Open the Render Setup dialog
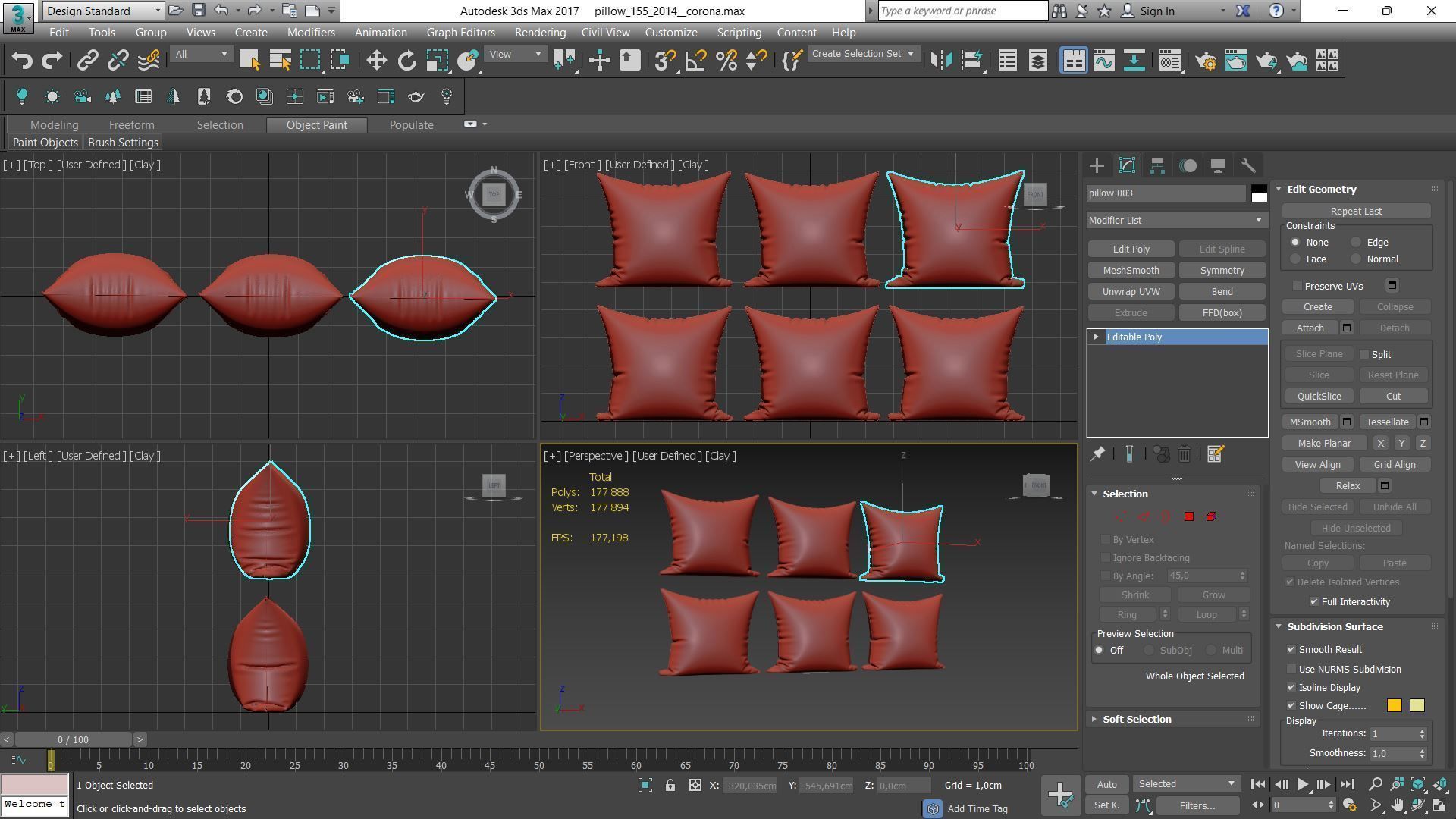 1206,61
